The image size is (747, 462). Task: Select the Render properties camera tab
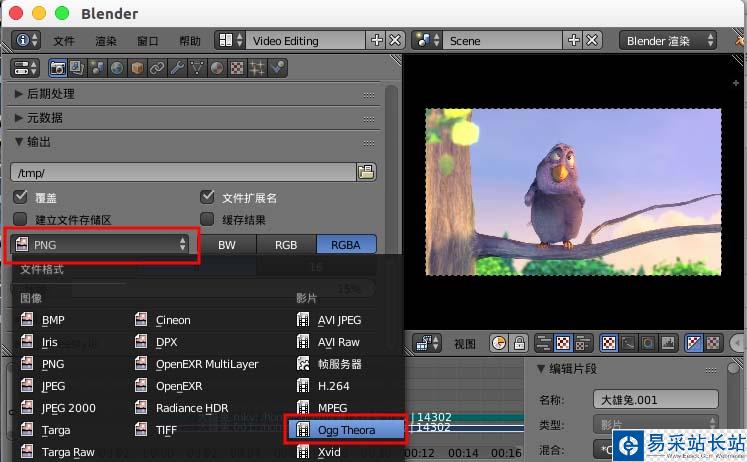[x=58, y=68]
